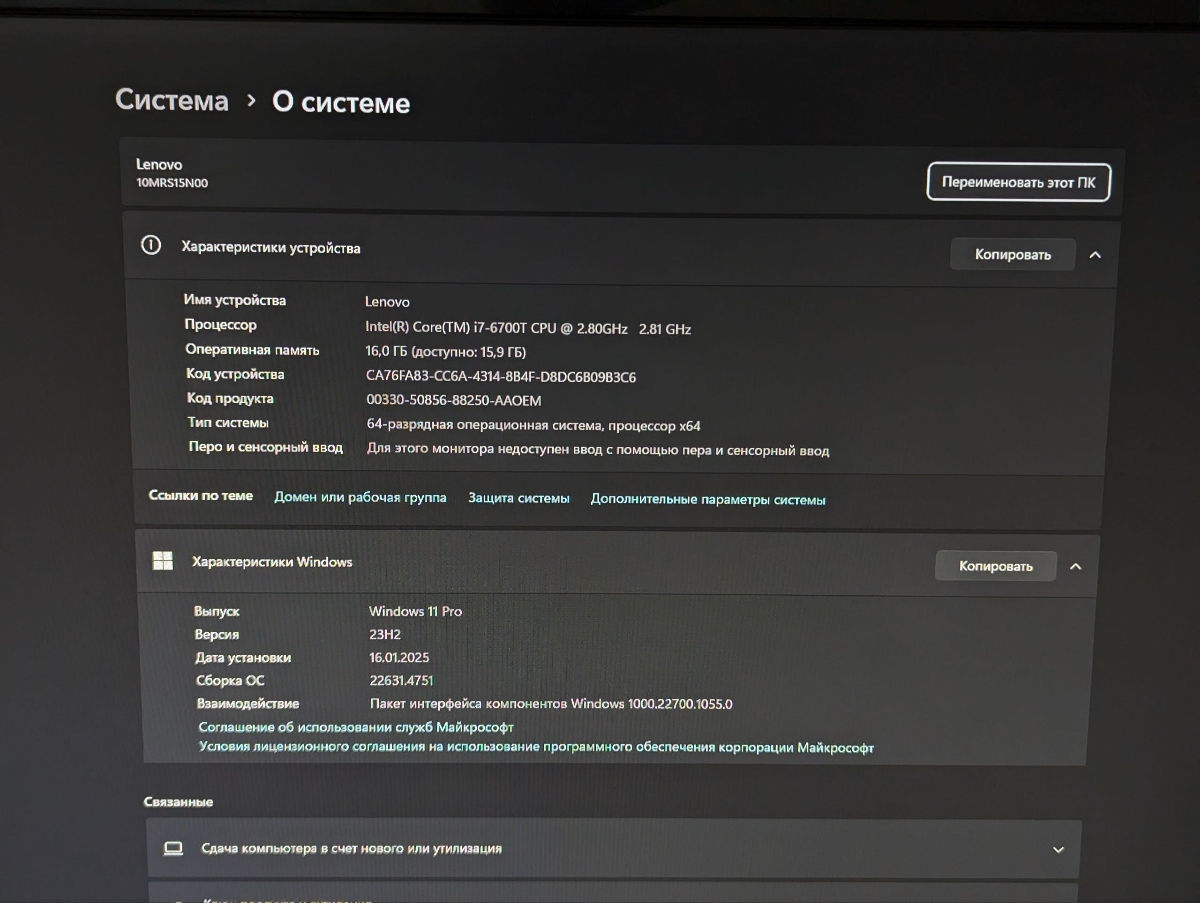This screenshot has width=1200, height=903.
Task: Select the О системе breadcrumb title
Action: click(341, 102)
